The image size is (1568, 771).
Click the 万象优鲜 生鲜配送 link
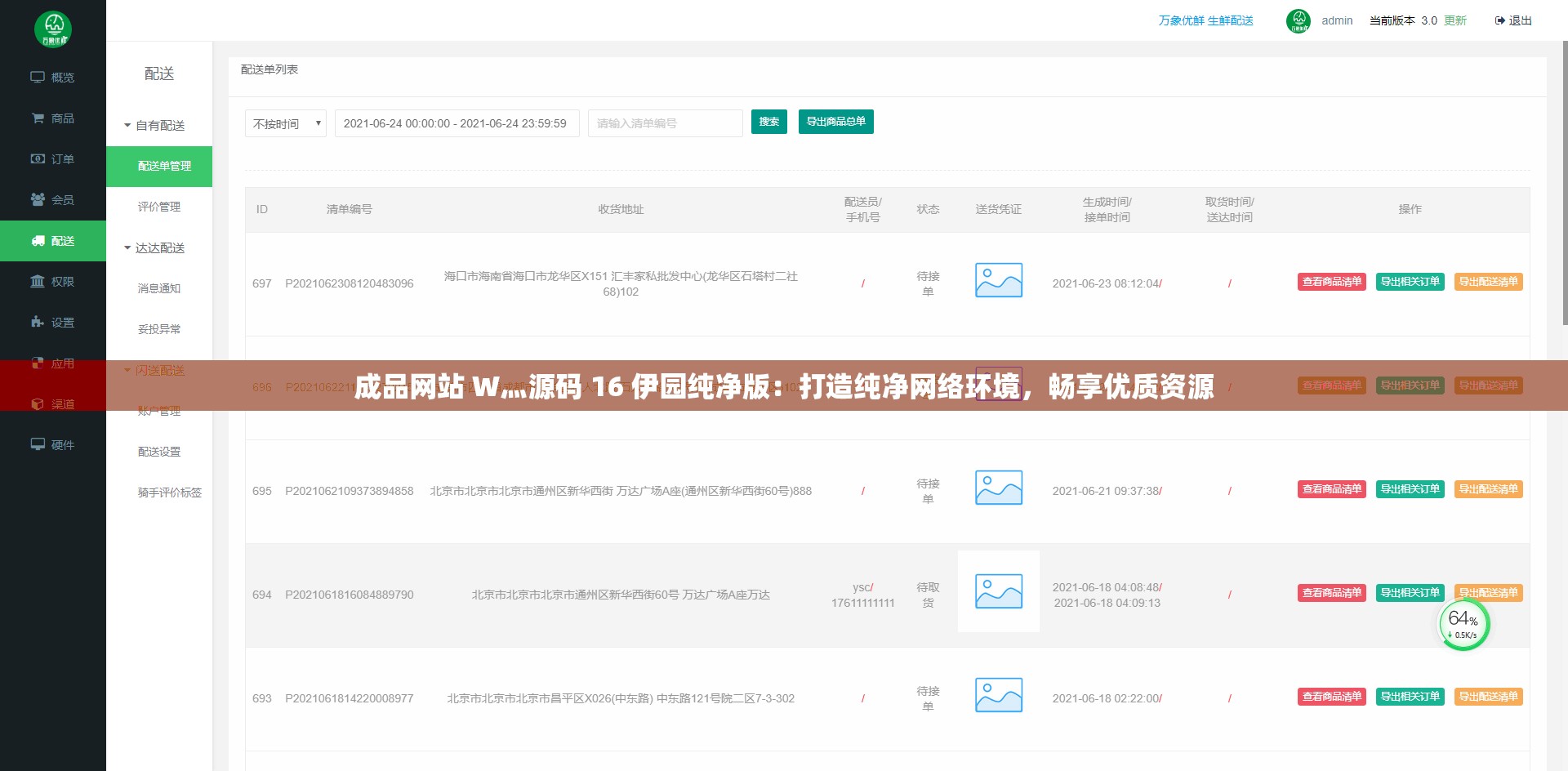pyautogui.click(x=1205, y=21)
